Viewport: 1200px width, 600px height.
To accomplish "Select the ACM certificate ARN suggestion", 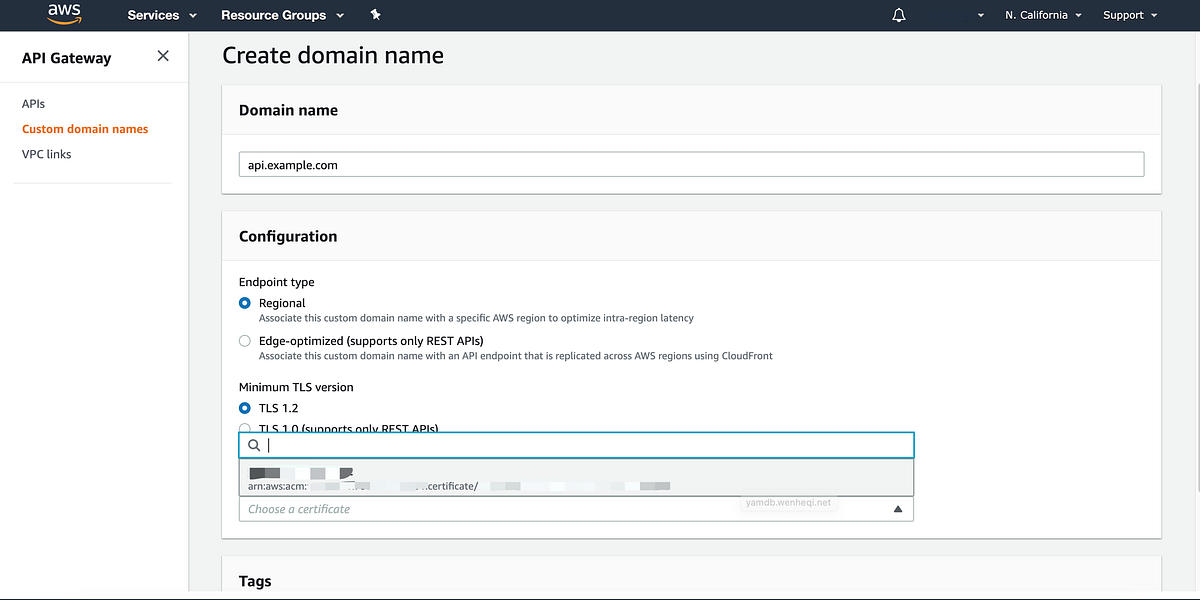I will (500, 477).
